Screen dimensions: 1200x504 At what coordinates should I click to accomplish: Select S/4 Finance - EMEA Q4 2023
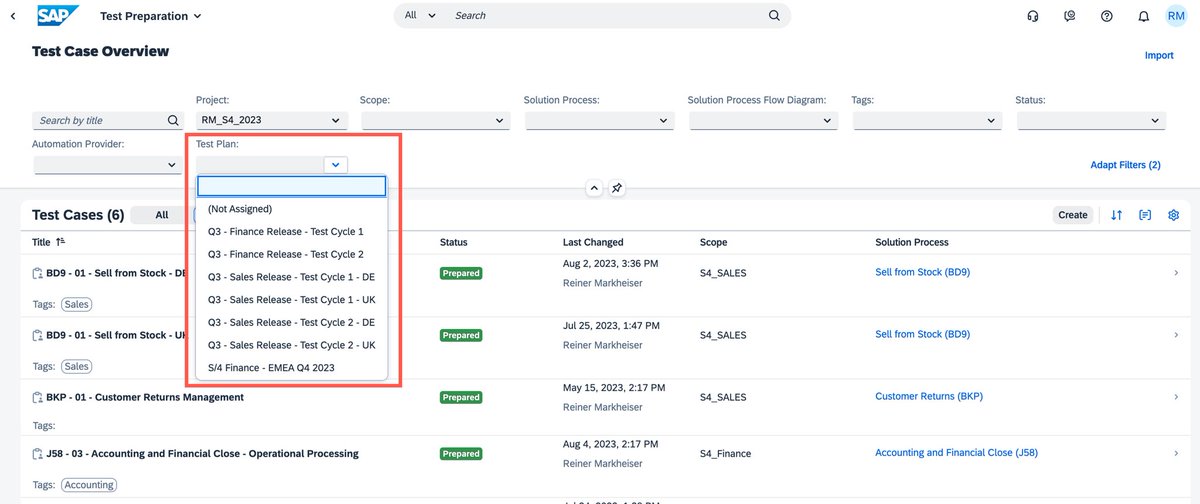pos(291,368)
